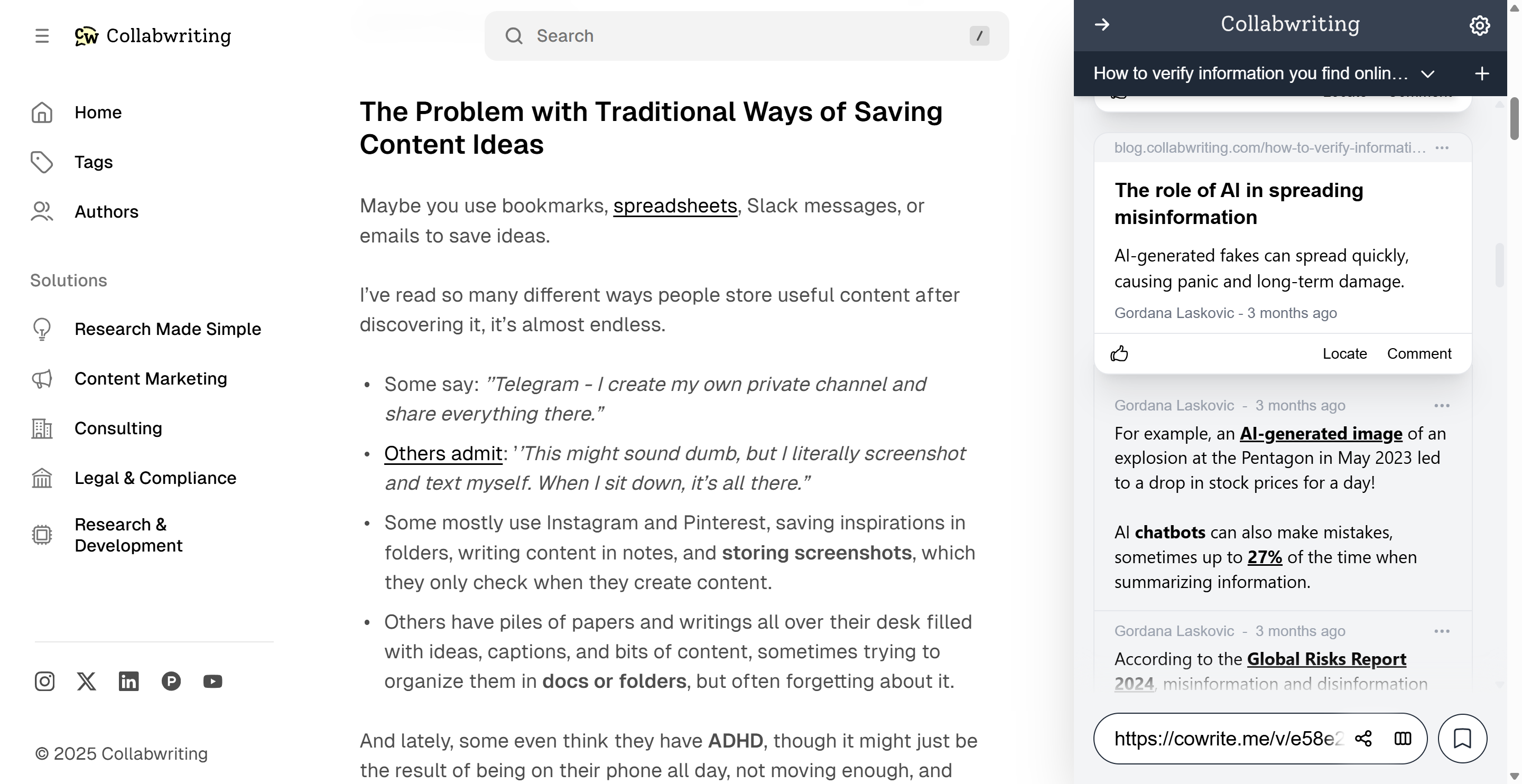The height and width of the screenshot is (784, 1522).
Task: Click the page's outer scrollbar thumb
Action: 1514,119
